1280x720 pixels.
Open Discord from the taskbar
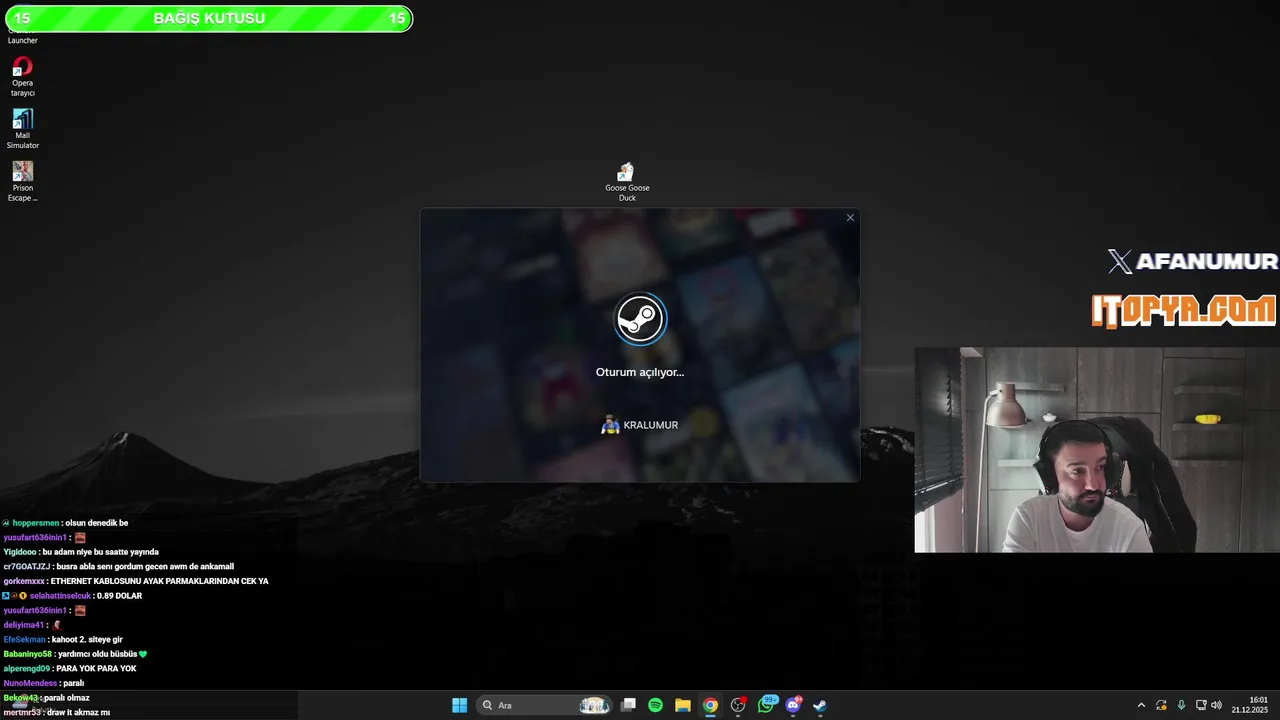794,705
